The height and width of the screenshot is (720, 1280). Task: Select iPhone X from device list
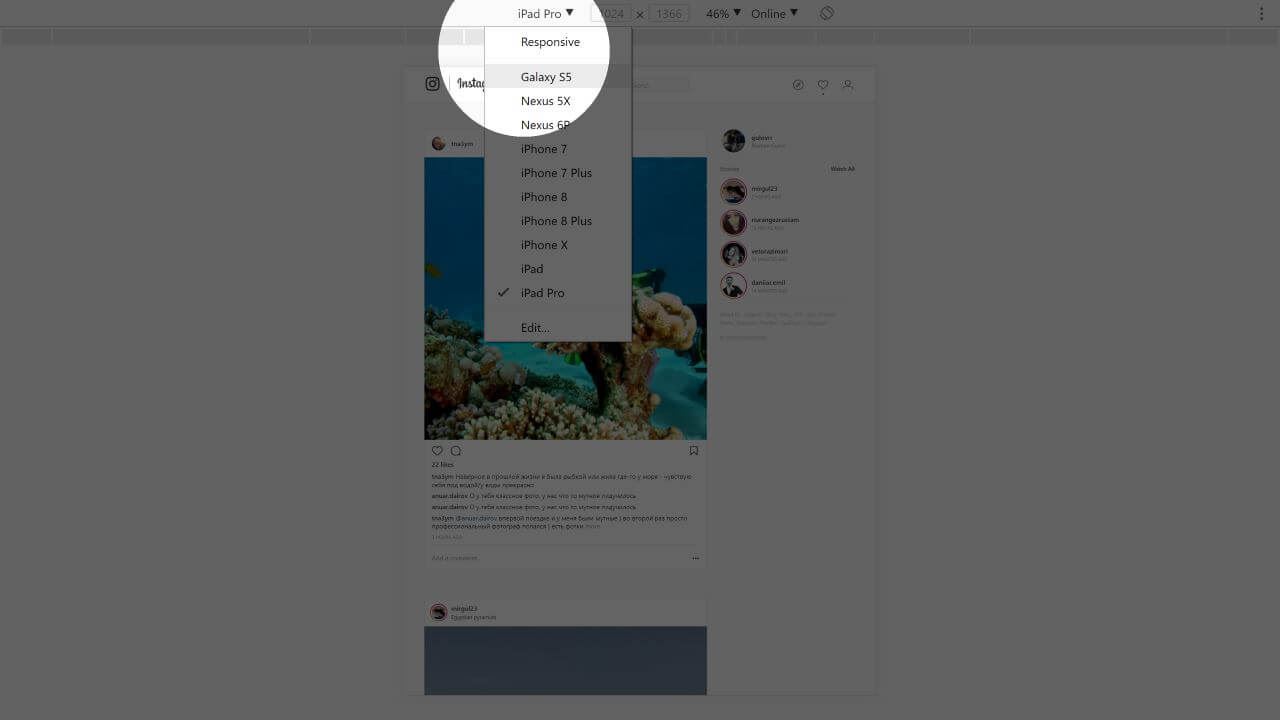tap(558, 245)
